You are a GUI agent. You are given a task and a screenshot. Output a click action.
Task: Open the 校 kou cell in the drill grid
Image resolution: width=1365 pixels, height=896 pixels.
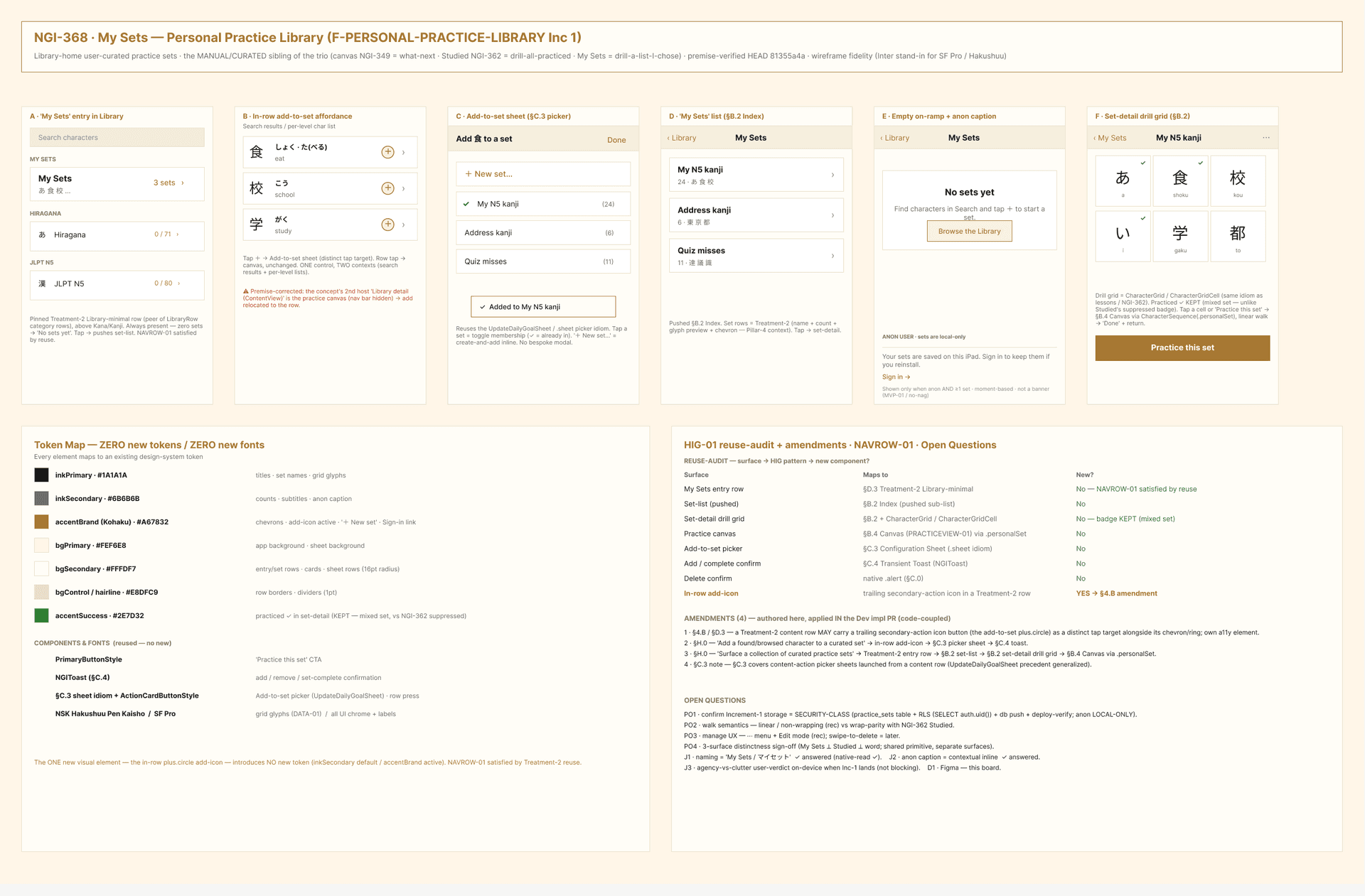tap(1238, 181)
